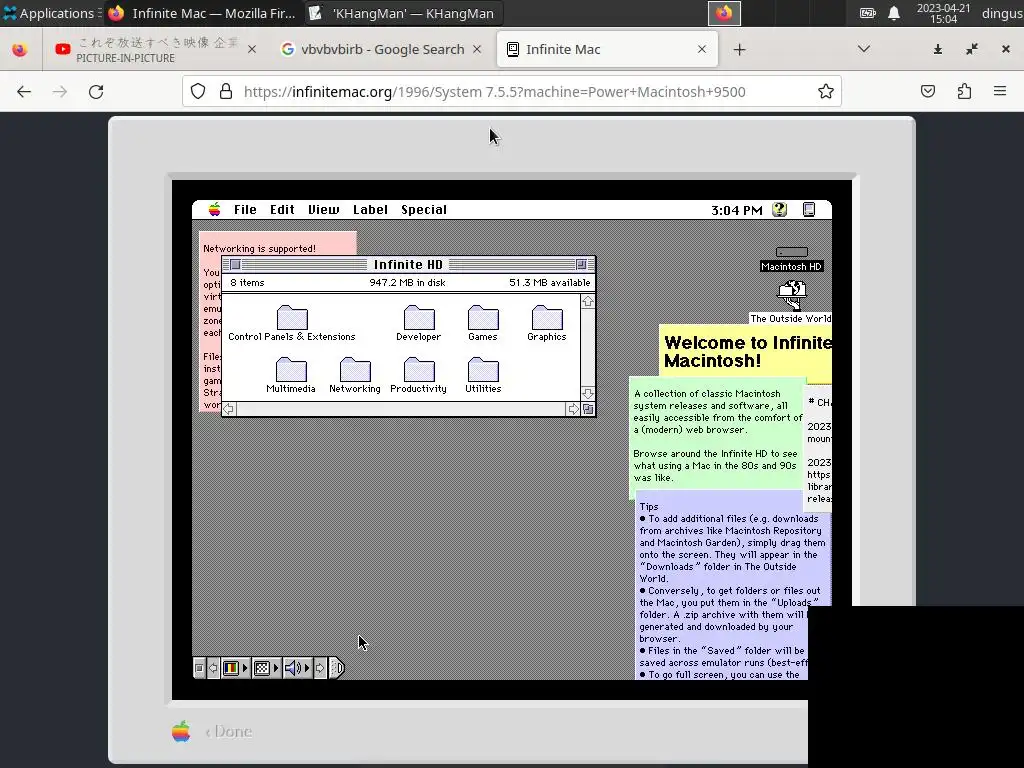
Task: Close the Infinite Mac browser tab
Action: pyautogui.click(x=701, y=49)
